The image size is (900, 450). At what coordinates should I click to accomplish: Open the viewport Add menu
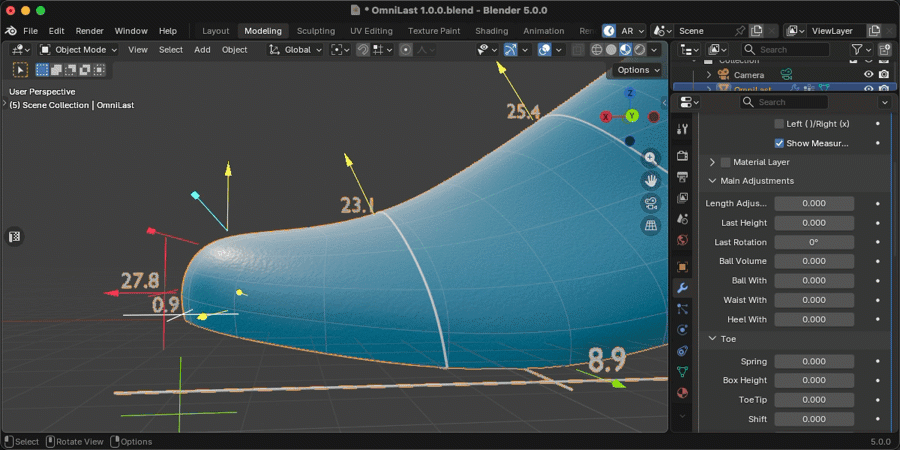pos(202,50)
